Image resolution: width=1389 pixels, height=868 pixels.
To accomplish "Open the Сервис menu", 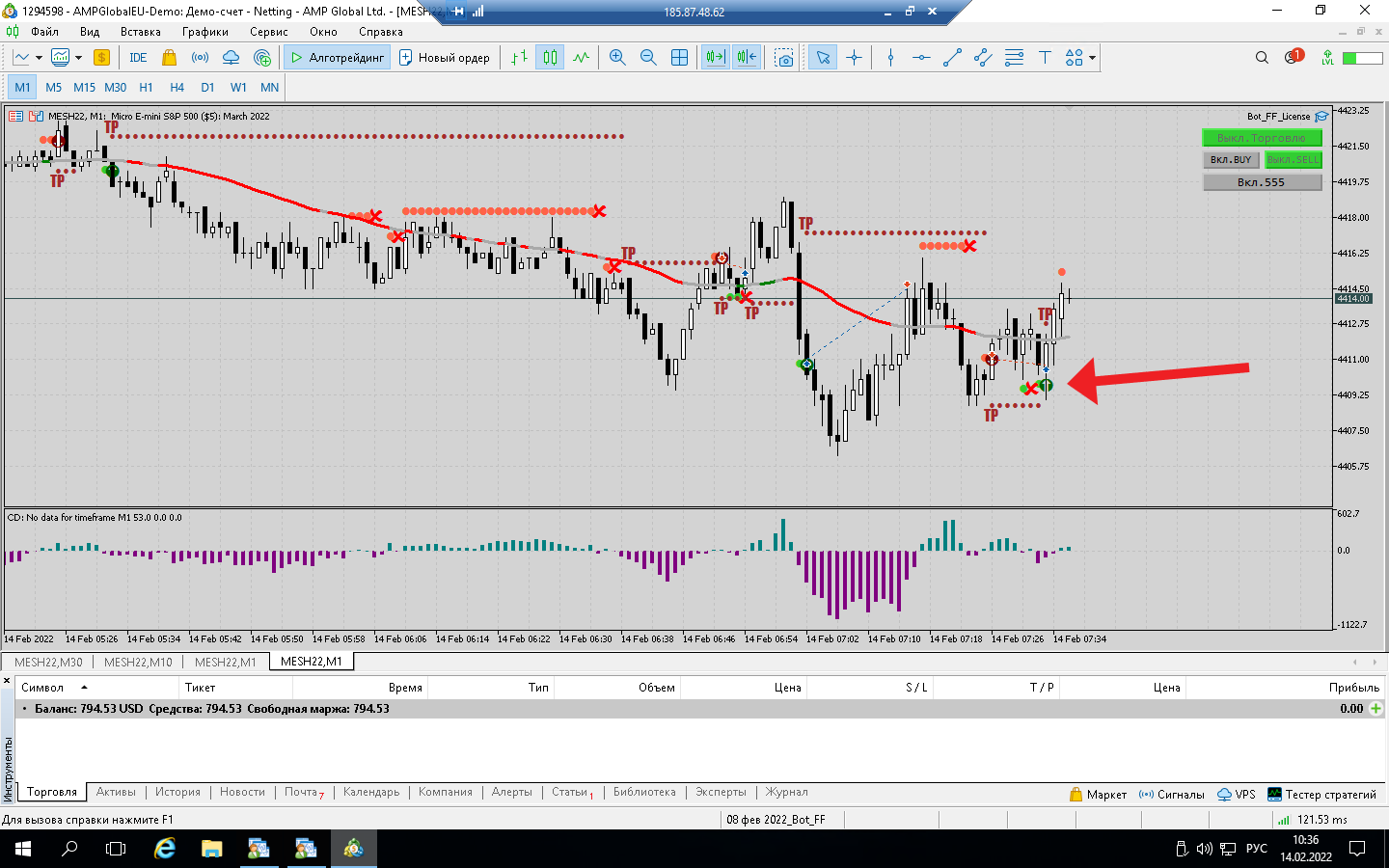I will [268, 32].
